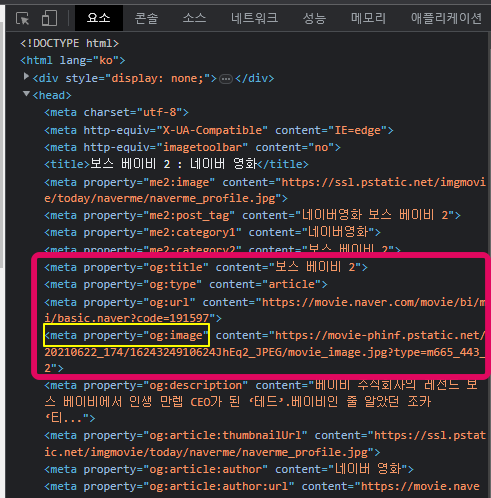Toggle the device toolbar icon

coord(49,18)
